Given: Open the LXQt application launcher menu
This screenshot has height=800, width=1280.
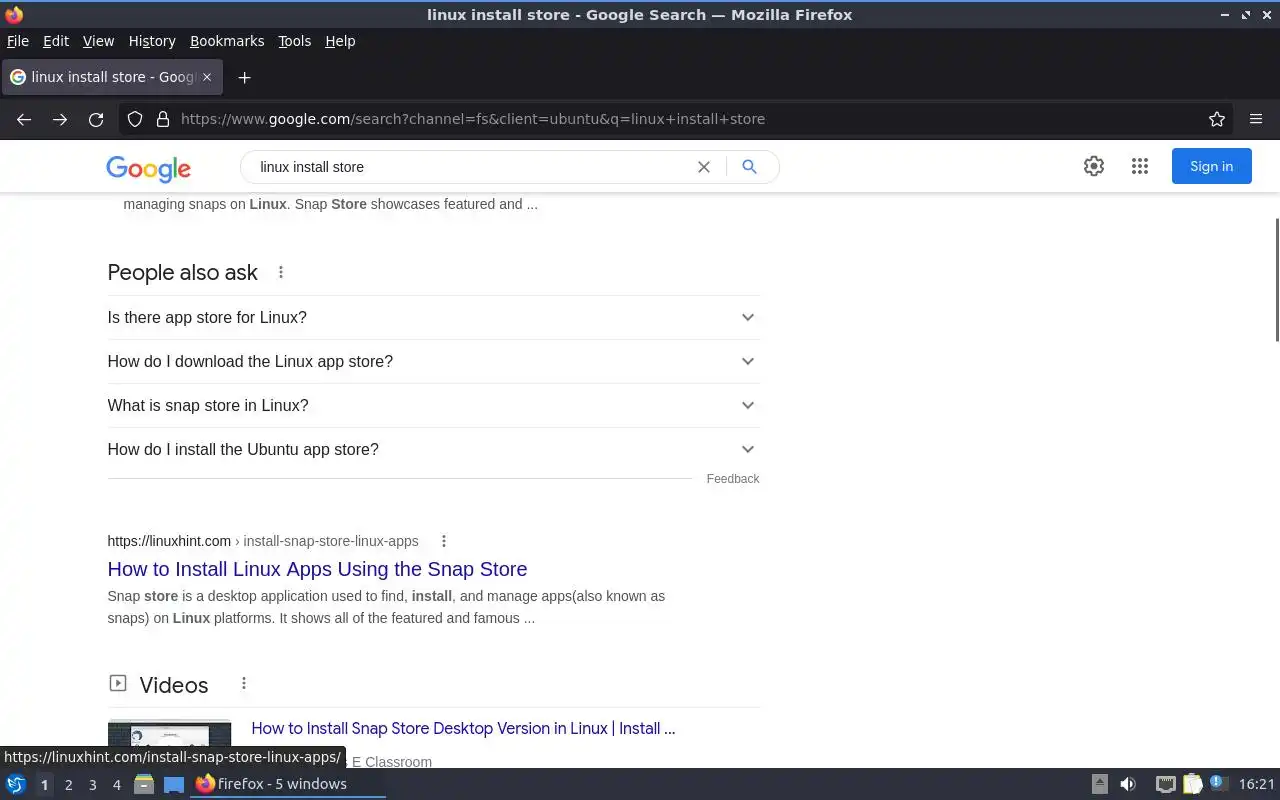Looking at the screenshot, I should (16, 784).
